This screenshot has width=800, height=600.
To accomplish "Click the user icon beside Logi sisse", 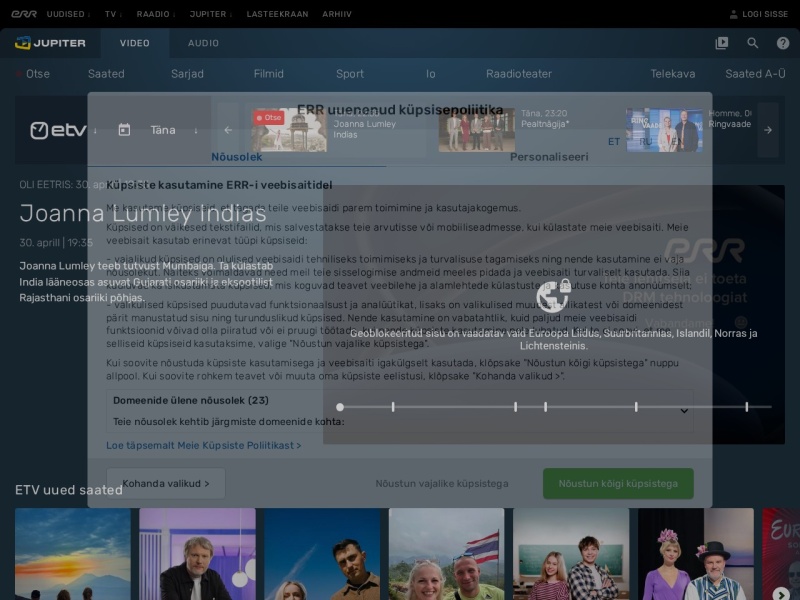I will pos(733,14).
